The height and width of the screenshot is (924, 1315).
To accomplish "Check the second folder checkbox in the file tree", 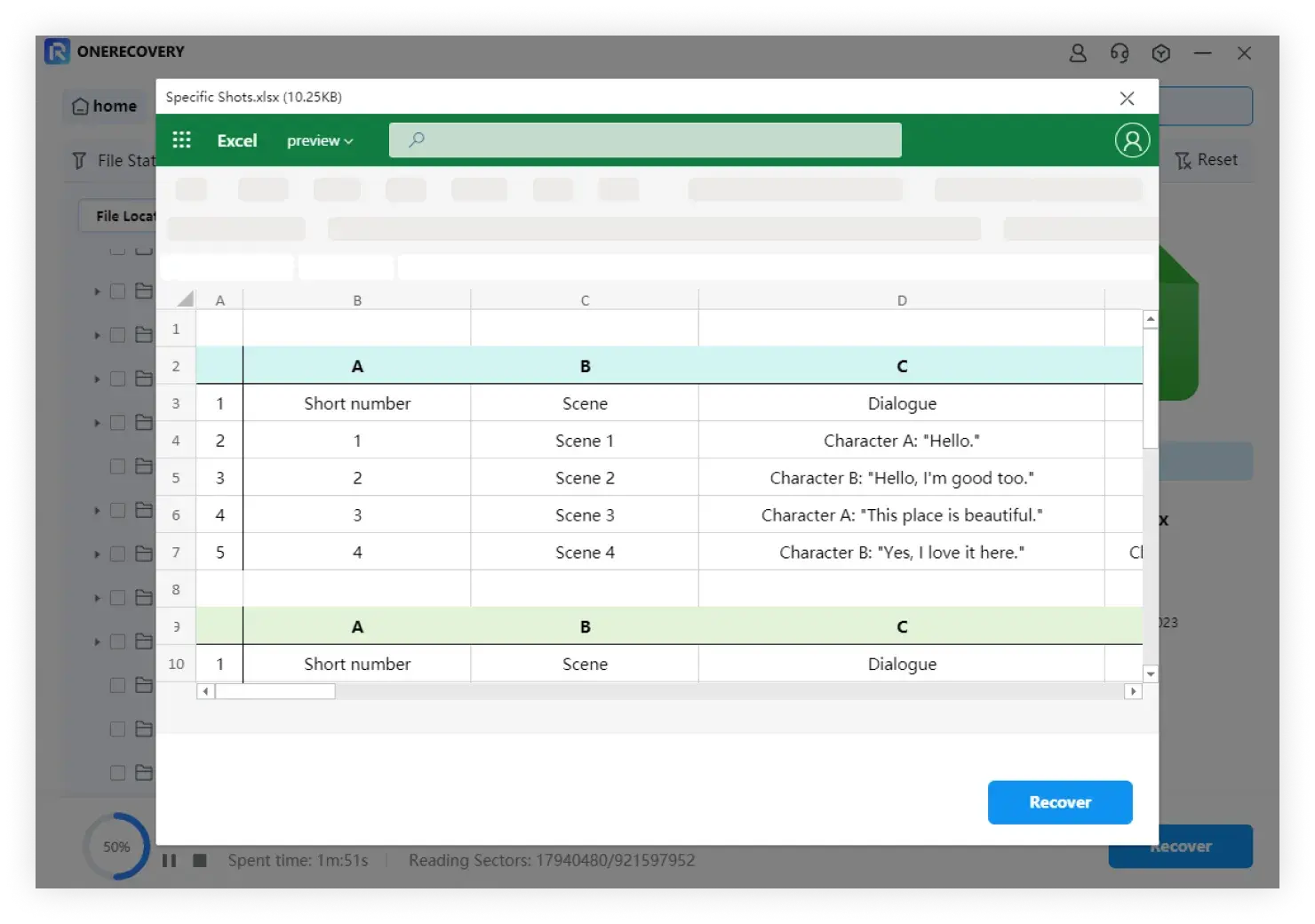I will (117, 335).
